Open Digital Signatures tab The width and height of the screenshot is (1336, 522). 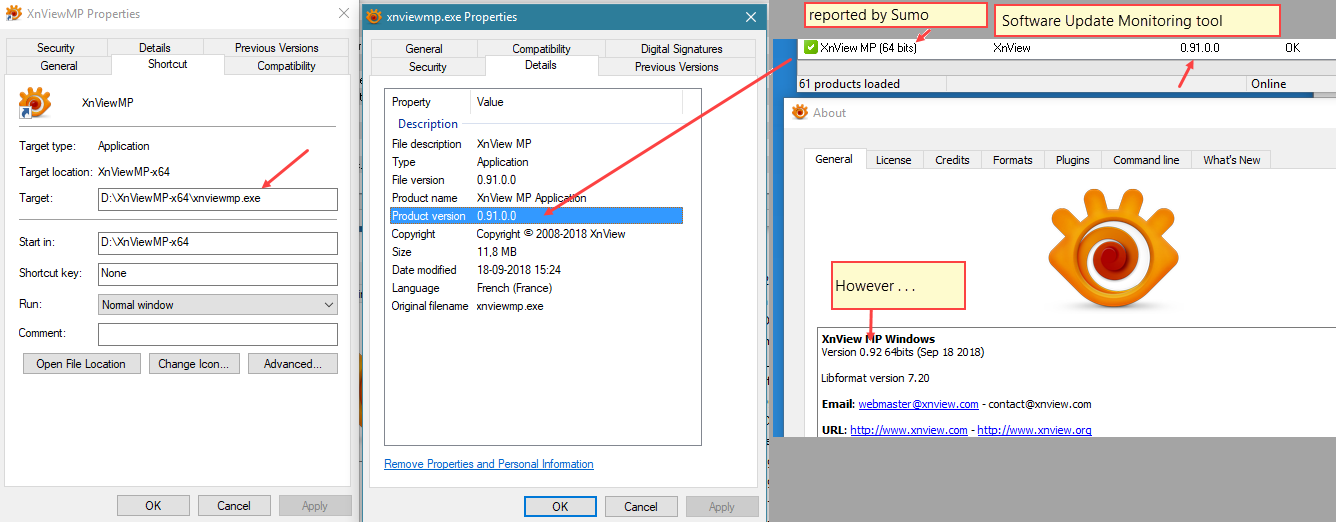tap(682, 48)
